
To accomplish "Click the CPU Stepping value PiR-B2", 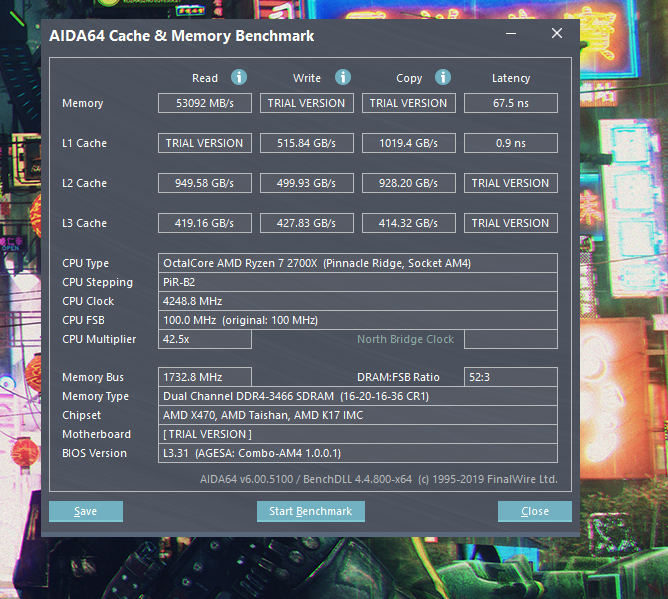I will tap(358, 282).
